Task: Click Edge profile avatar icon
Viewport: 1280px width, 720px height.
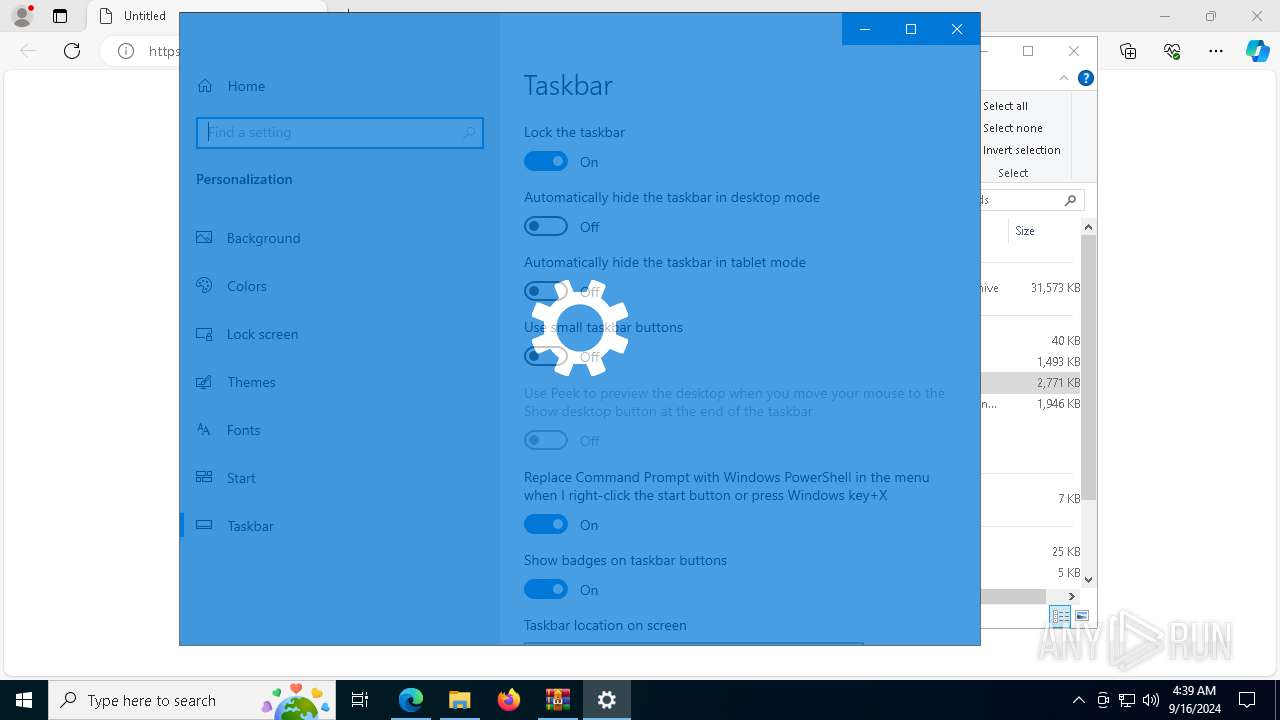Action: coord(22,16)
